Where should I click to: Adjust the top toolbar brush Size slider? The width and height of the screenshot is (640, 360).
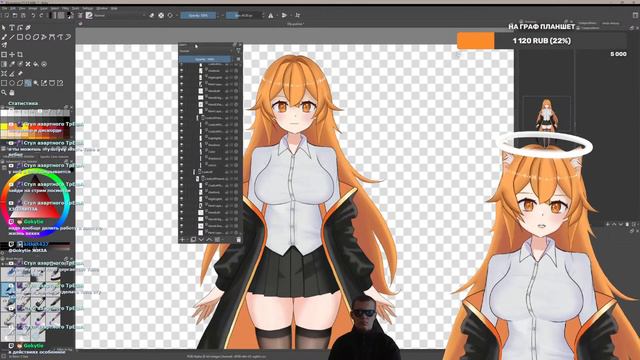(243, 16)
